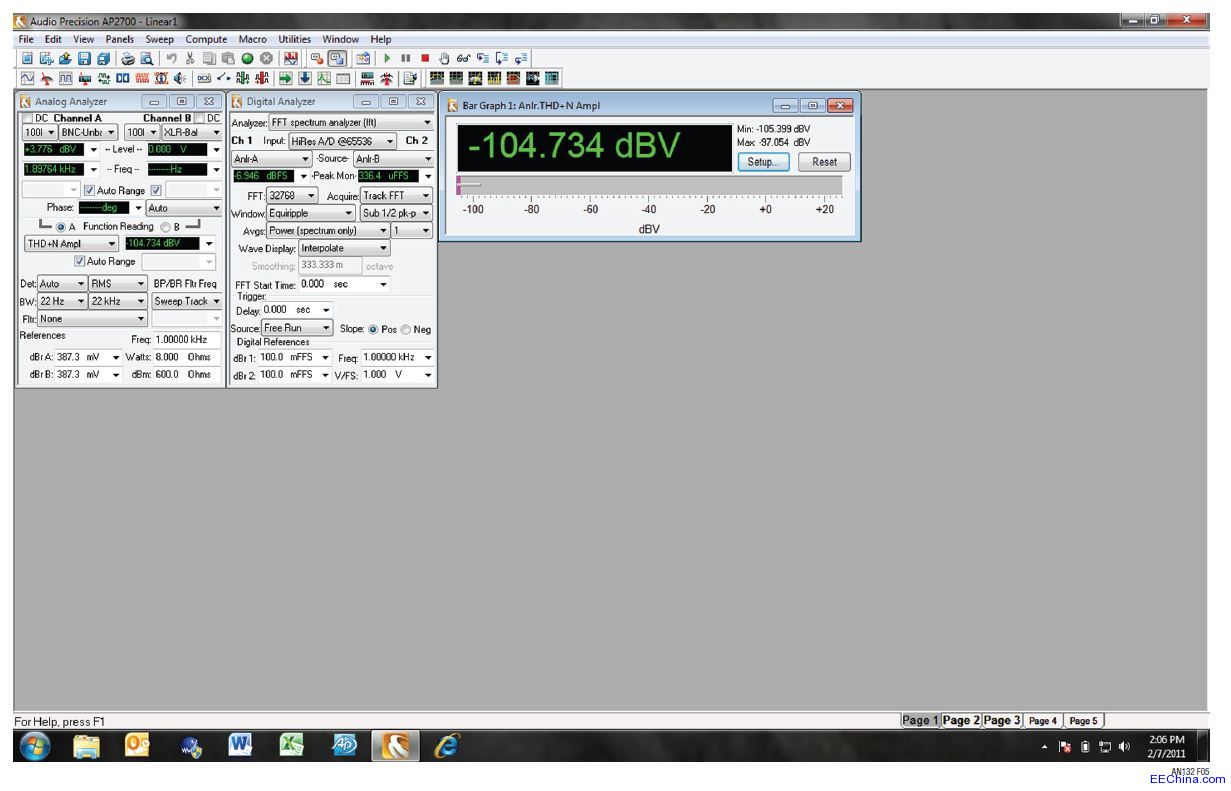This screenshot has width=1231, height=791.
Task: Click the Print icon in toolbar
Action: tap(128, 58)
